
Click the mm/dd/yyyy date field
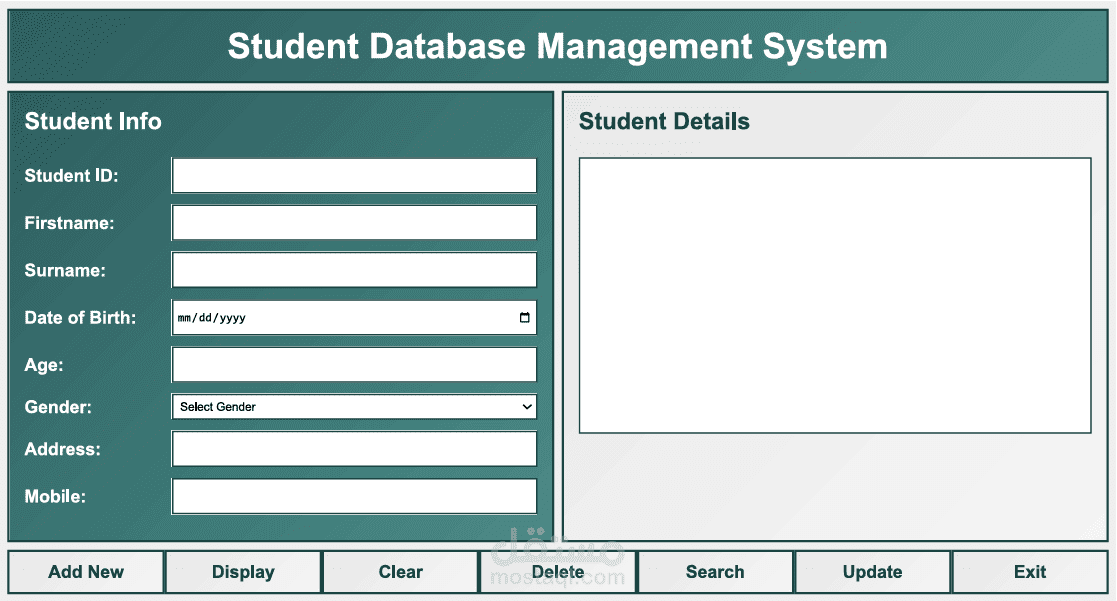point(354,318)
